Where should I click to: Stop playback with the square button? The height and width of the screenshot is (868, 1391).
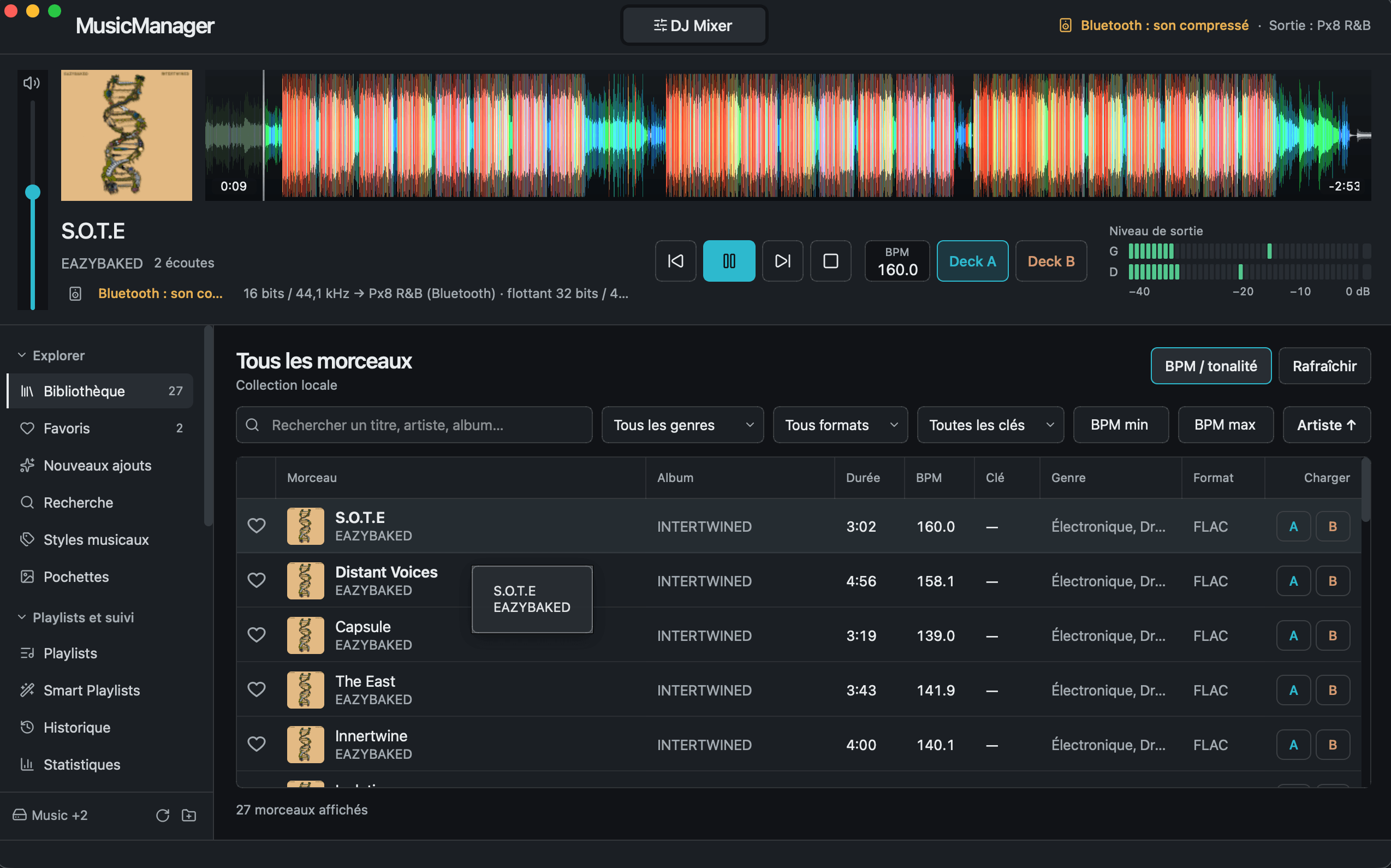point(830,260)
